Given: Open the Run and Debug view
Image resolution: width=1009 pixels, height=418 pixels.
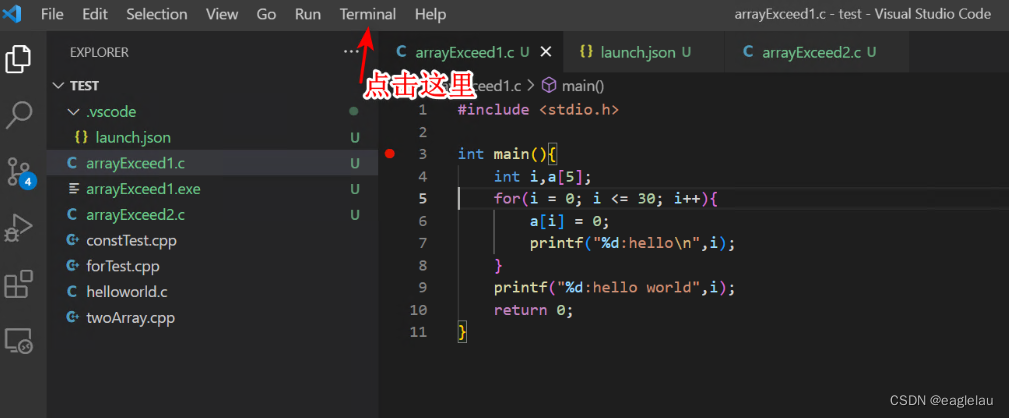Looking at the screenshot, I should coord(19,228).
